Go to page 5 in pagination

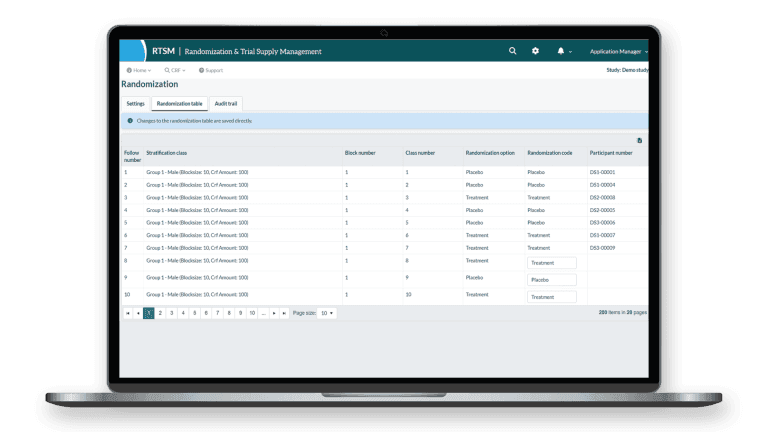194,313
